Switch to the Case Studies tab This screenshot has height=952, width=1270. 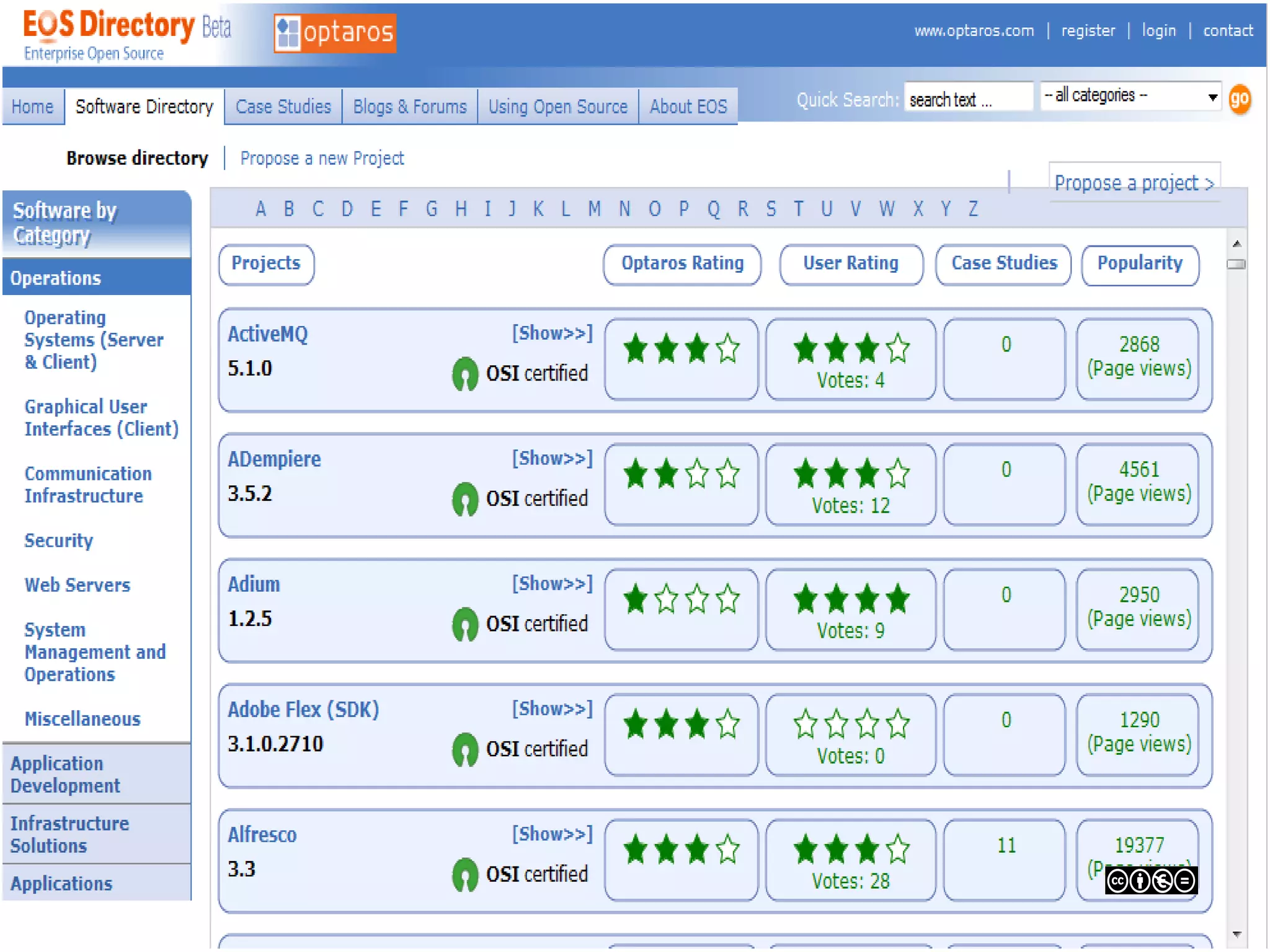pyautogui.click(x=283, y=107)
